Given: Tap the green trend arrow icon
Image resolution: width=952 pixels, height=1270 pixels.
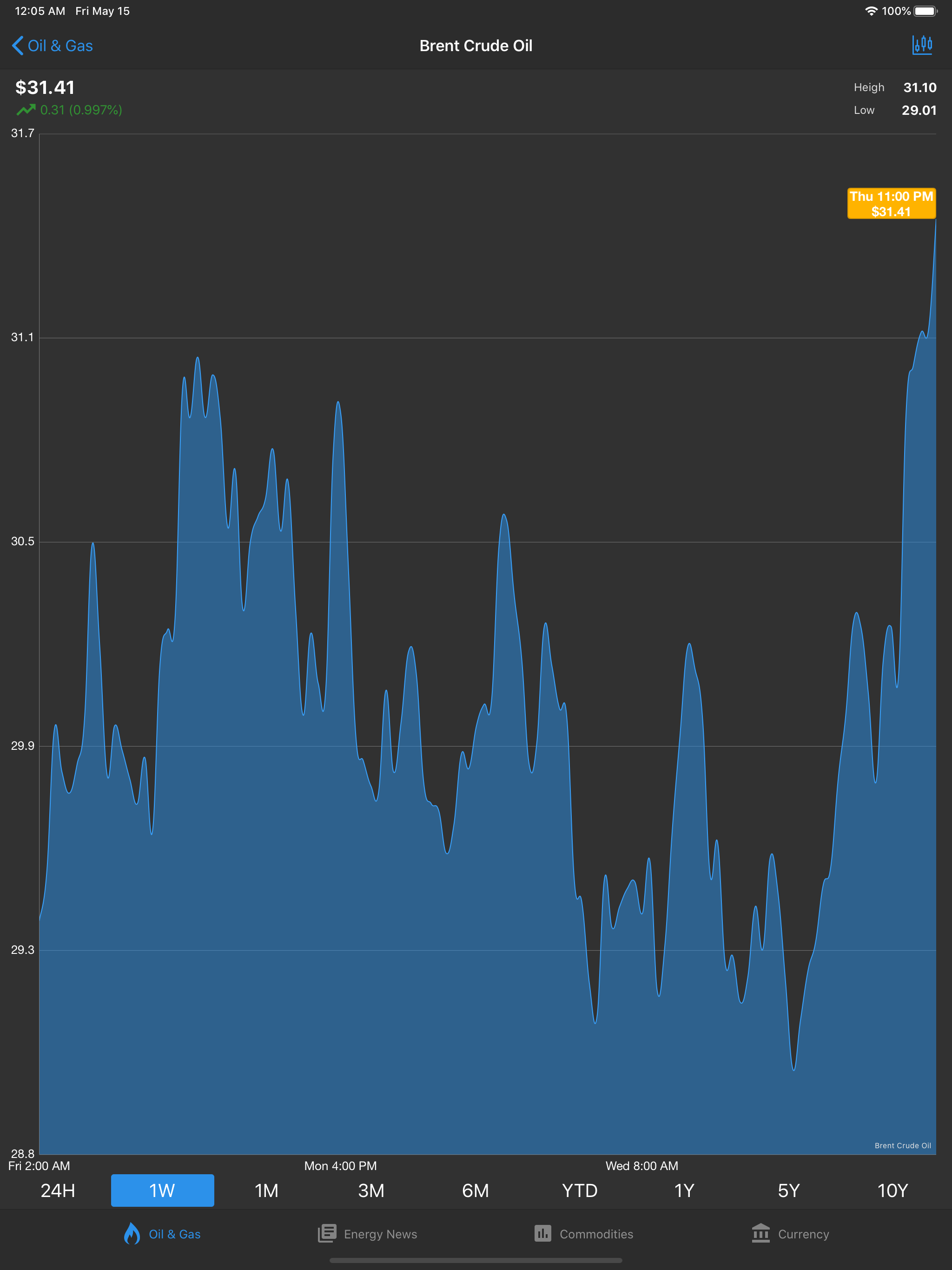Looking at the screenshot, I should point(26,110).
